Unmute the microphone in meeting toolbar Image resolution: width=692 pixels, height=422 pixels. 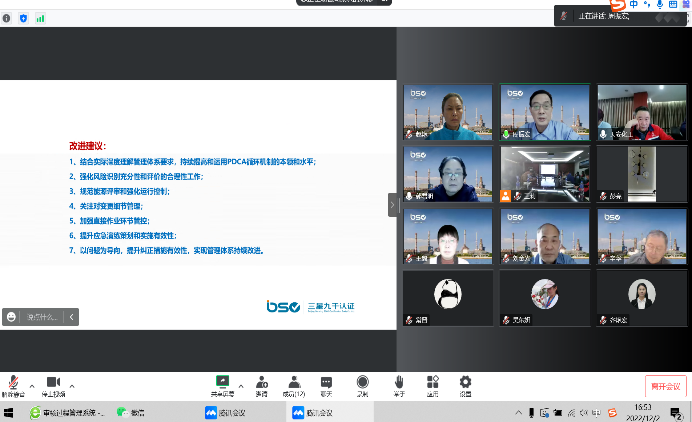click(13, 383)
